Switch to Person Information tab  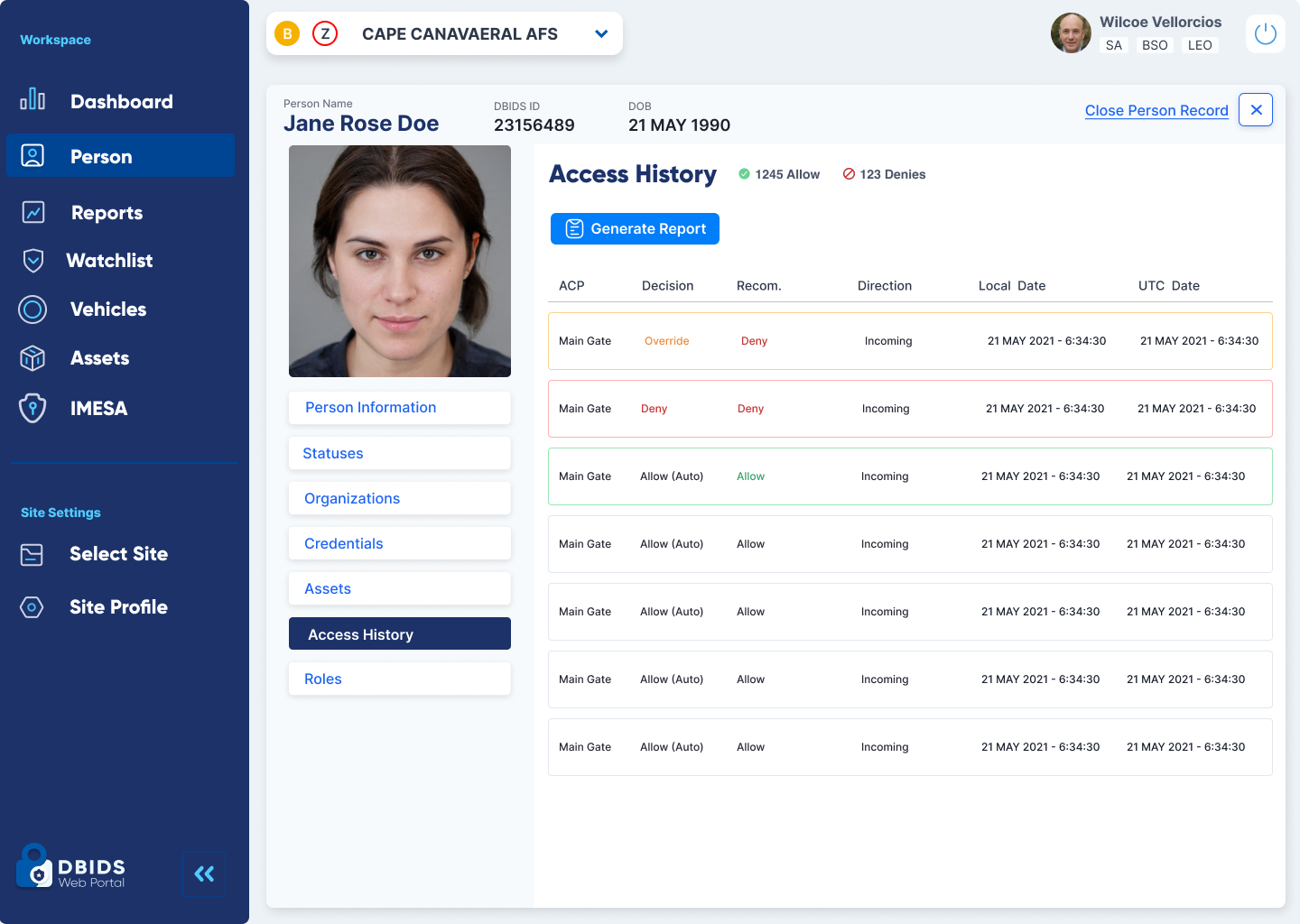400,408
